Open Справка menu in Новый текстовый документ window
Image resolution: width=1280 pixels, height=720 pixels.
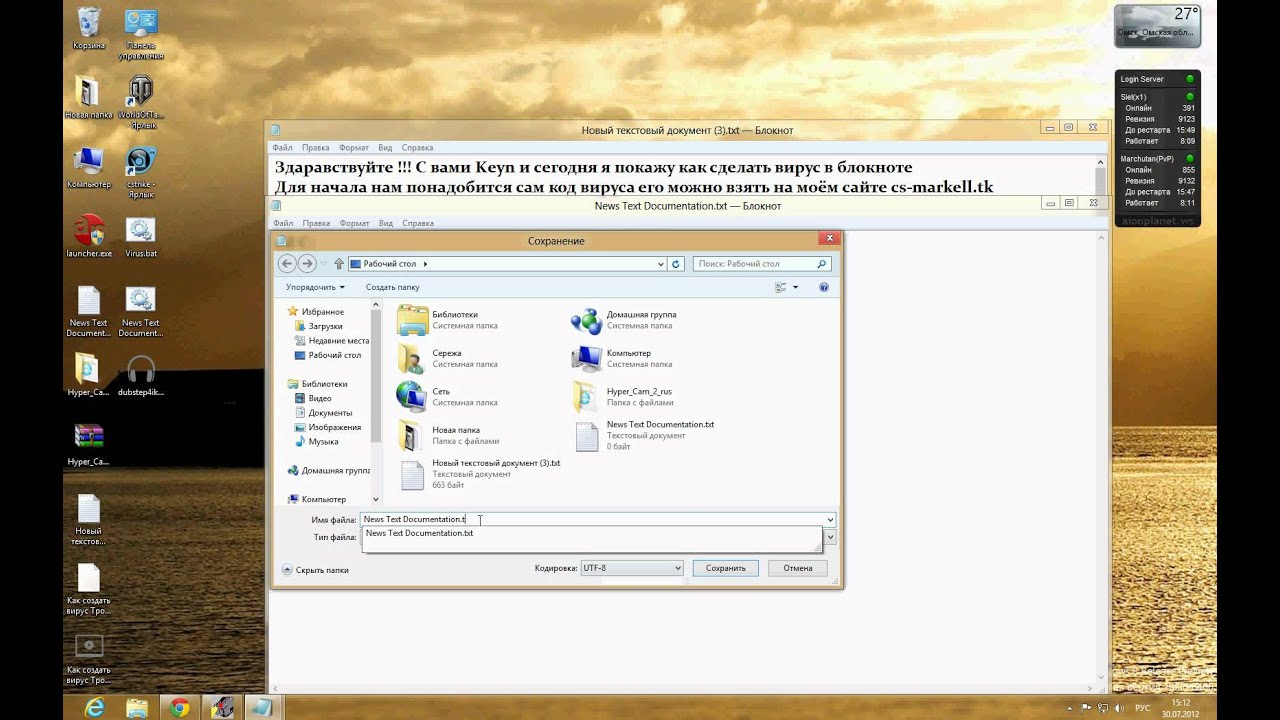[417, 147]
